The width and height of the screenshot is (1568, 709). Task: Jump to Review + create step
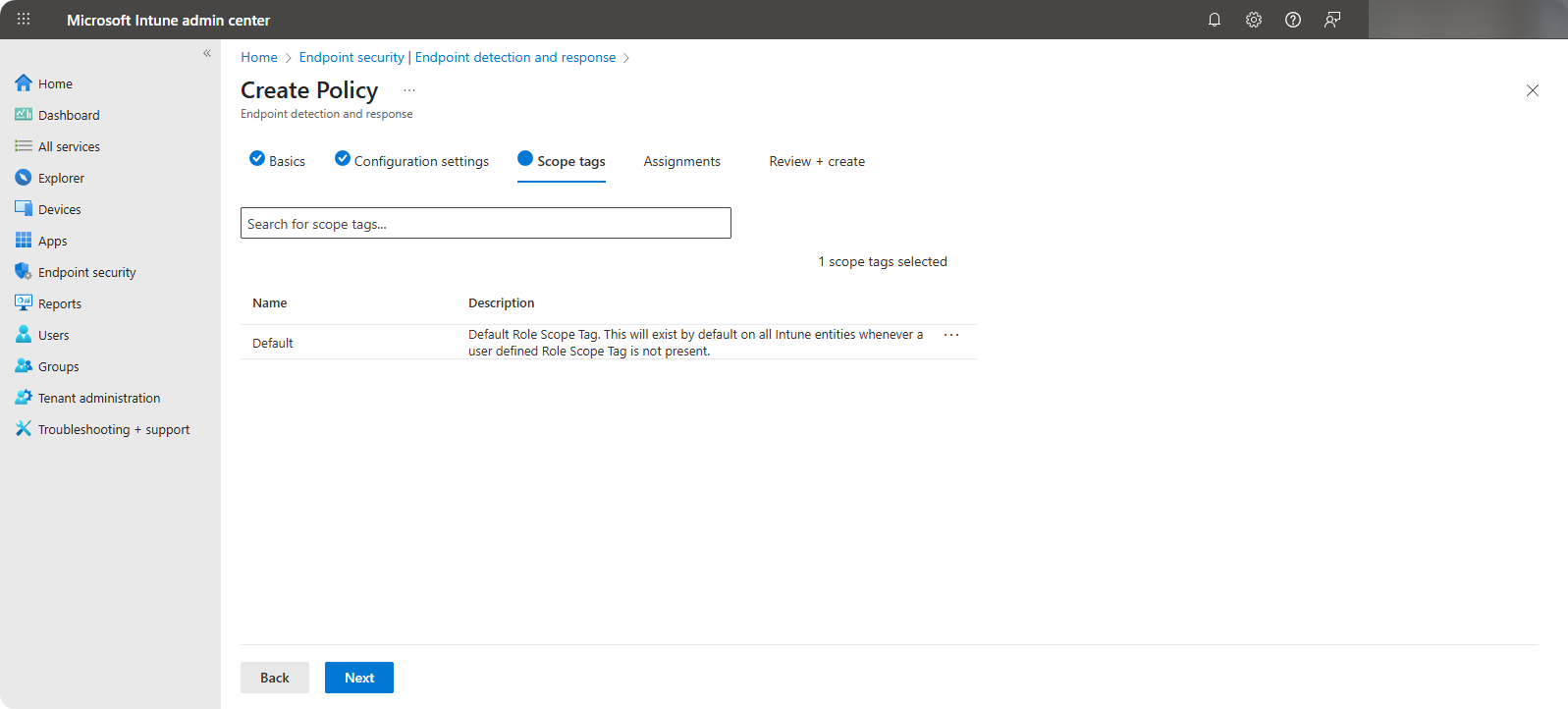pyautogui.click(x=817, y=161)
